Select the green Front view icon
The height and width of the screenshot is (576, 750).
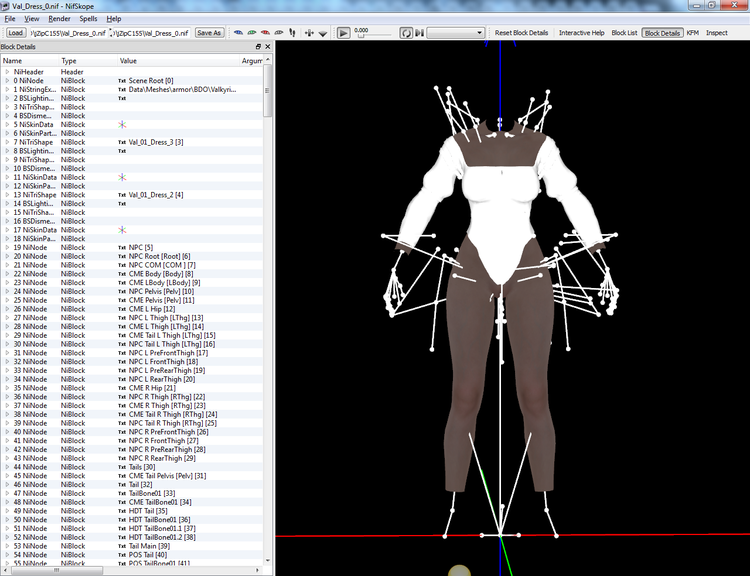252,33
